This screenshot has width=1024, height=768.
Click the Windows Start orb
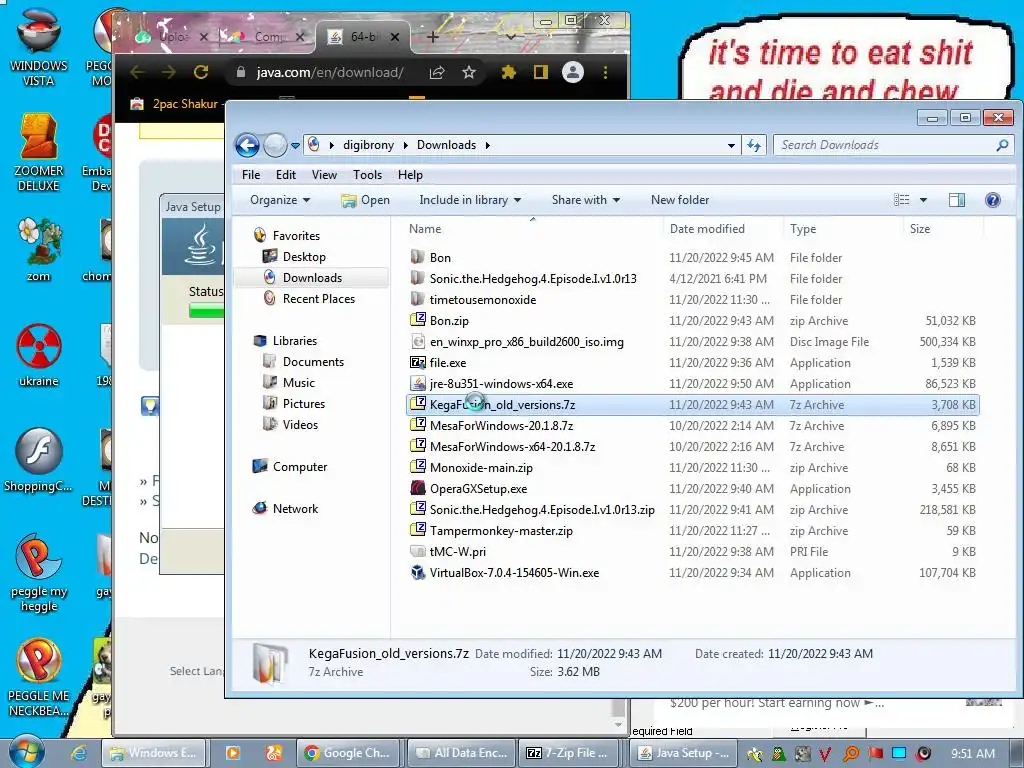pos(27,751)
